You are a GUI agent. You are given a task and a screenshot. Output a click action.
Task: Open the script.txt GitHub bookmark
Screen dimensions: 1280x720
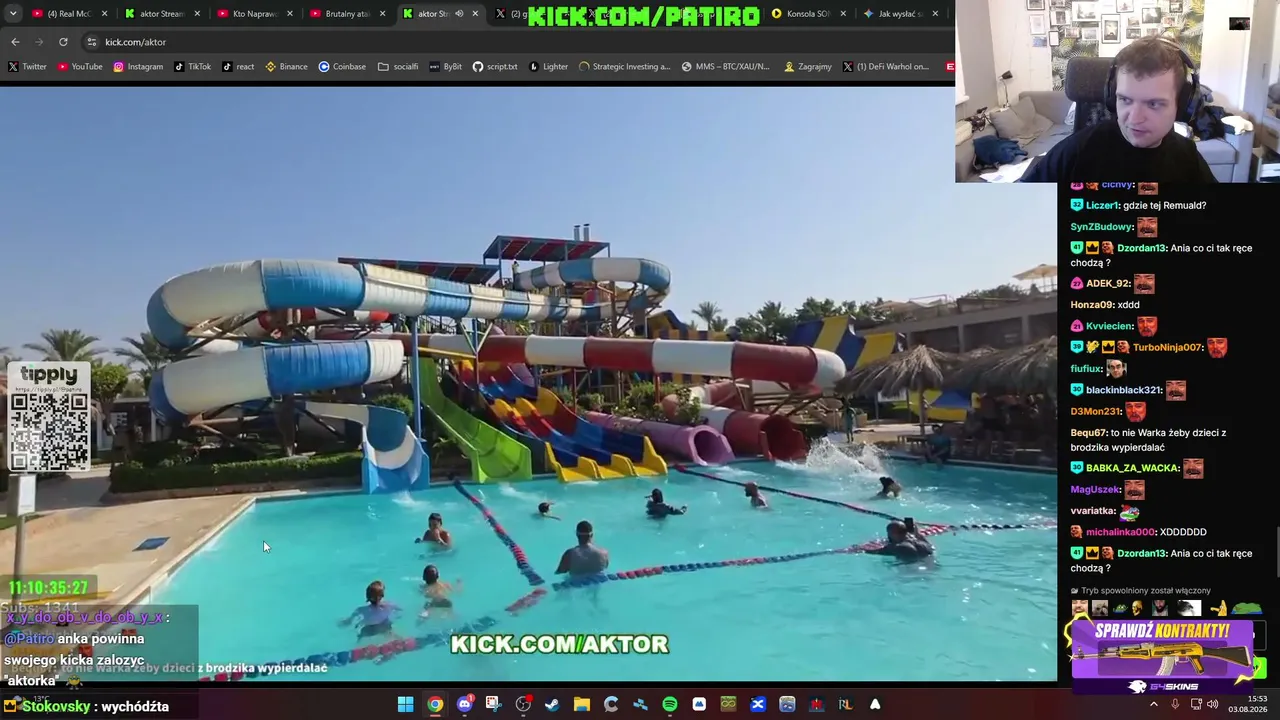(x=495, y=67)
